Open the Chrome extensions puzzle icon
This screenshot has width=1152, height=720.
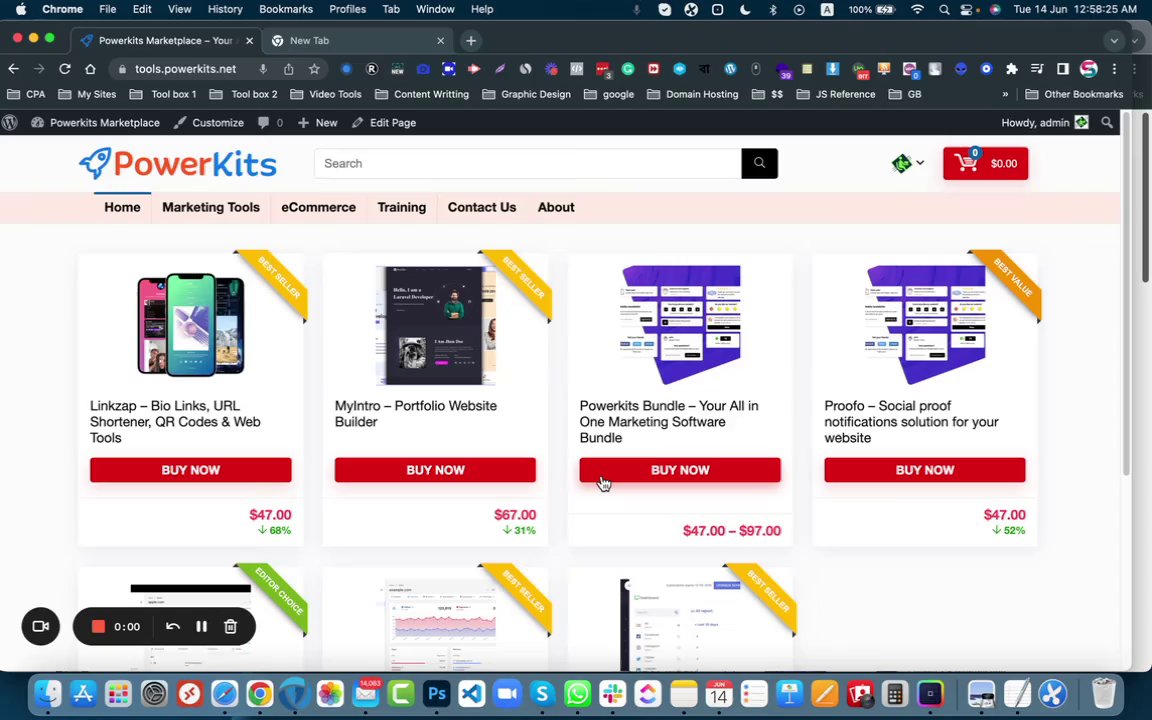coord(1012,68)
